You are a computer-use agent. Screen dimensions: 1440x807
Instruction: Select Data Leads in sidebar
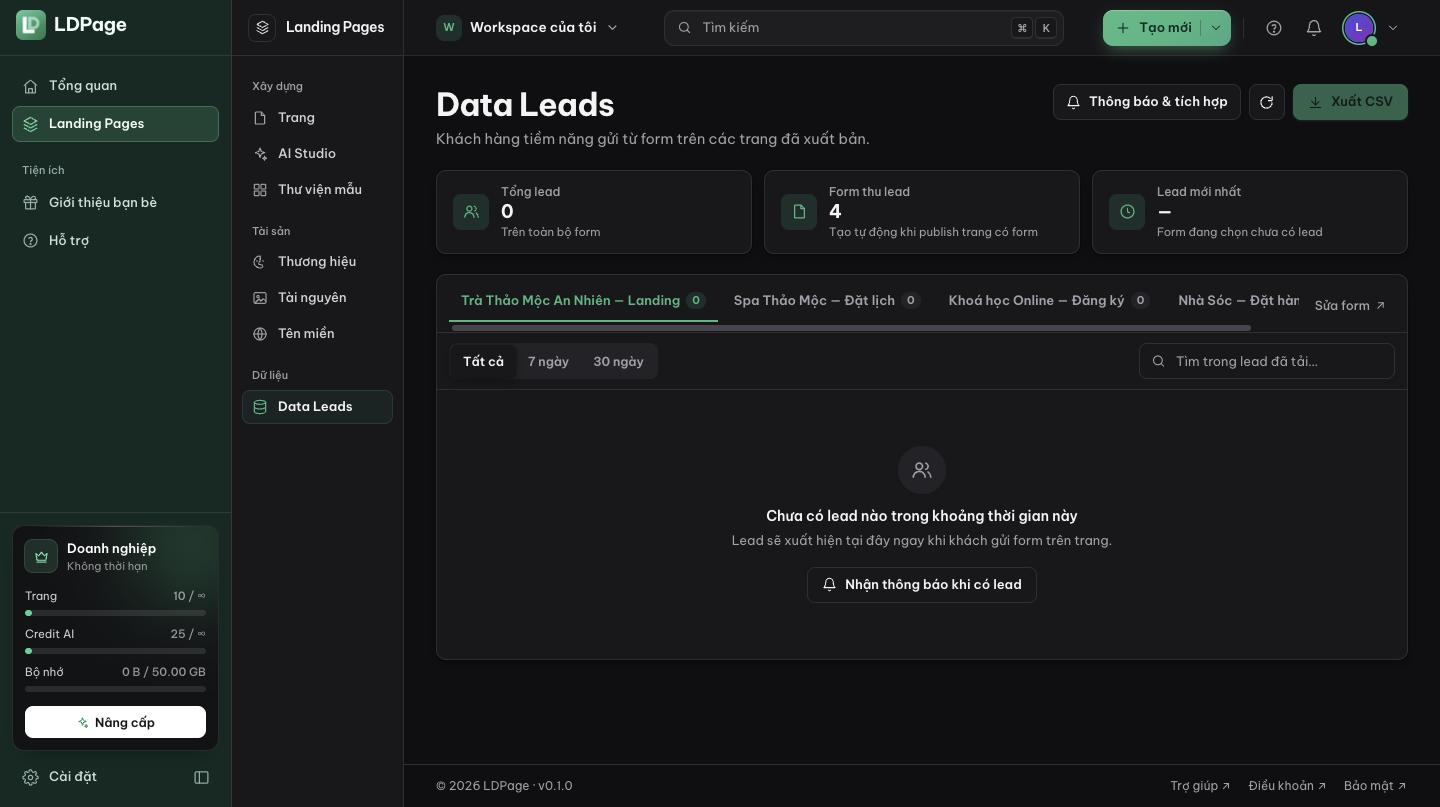pyautogui.click(x=317, y=407)
